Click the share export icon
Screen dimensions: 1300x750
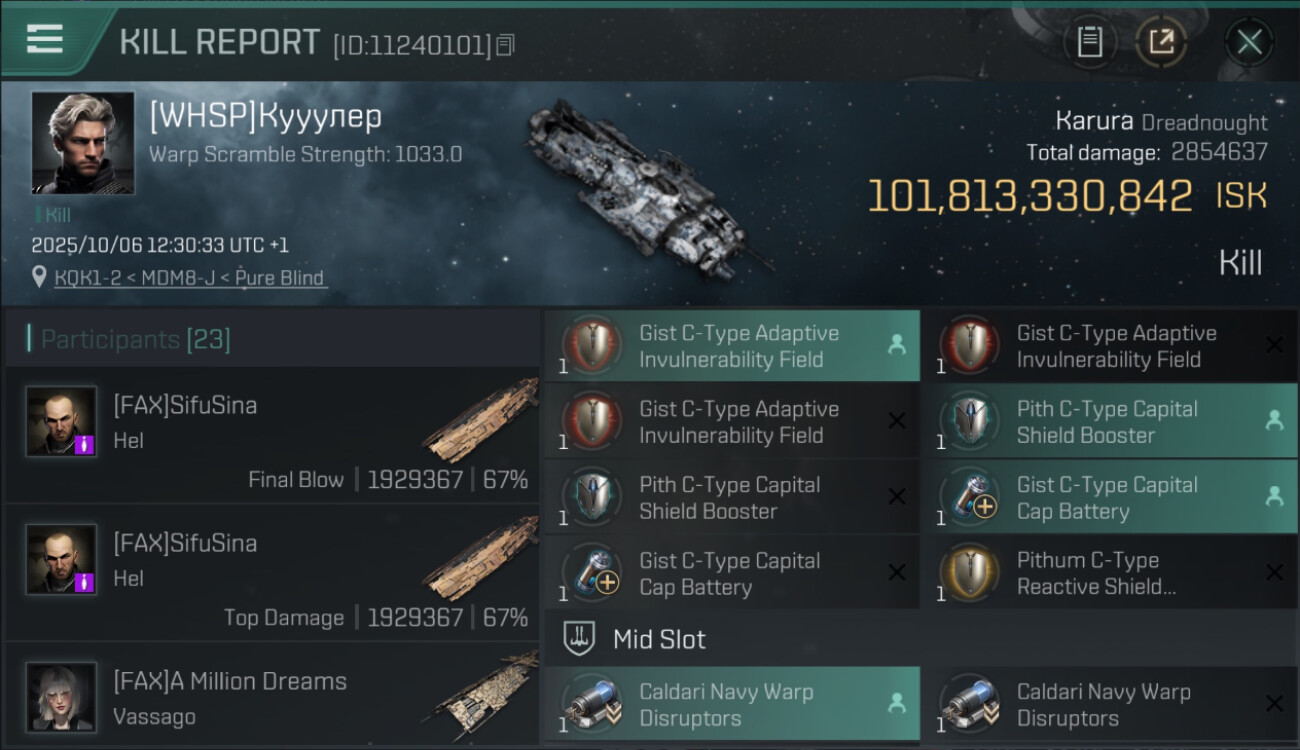pyautogui.click(x=1162, y=42)
